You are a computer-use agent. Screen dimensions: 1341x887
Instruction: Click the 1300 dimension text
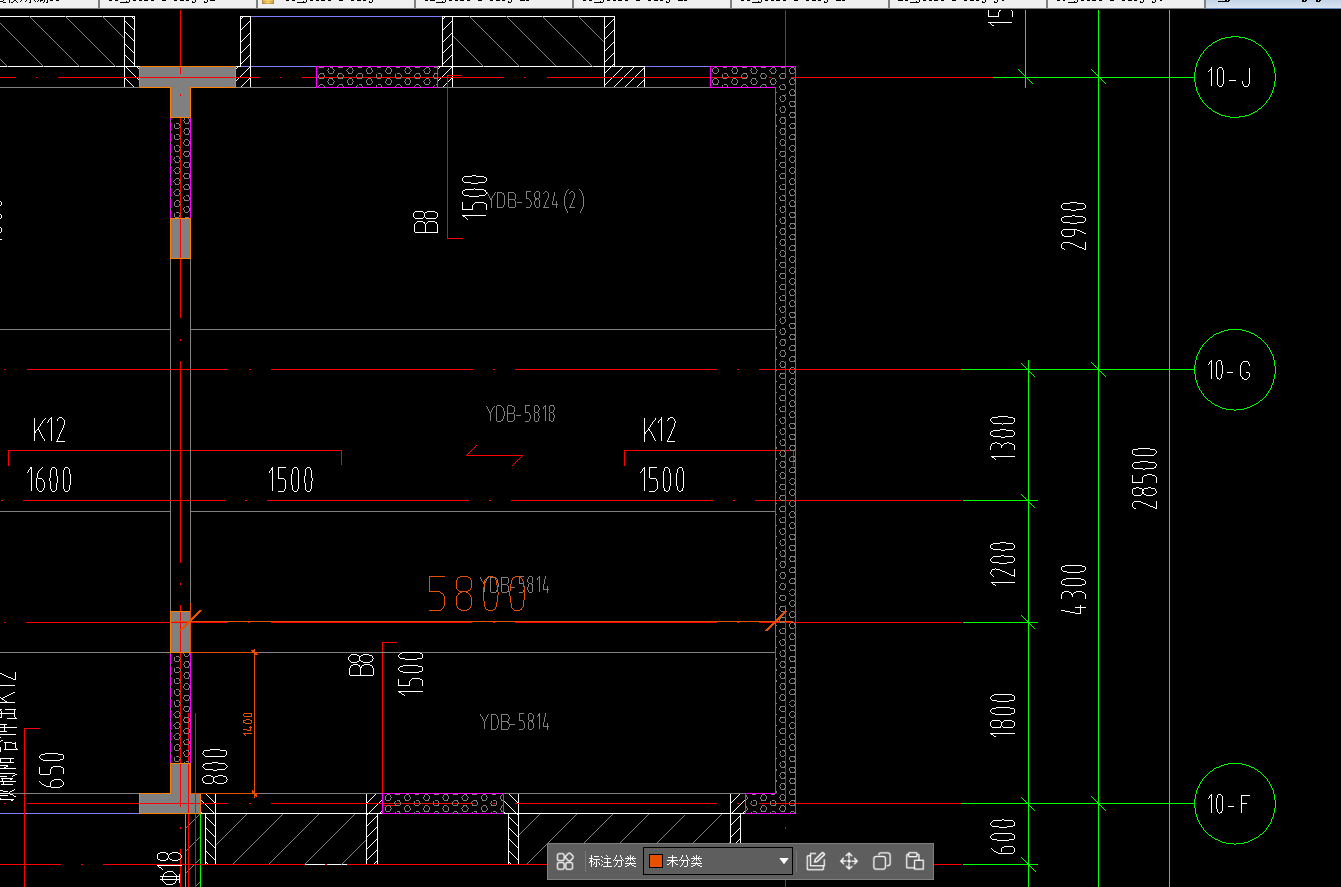[1005, 437]
